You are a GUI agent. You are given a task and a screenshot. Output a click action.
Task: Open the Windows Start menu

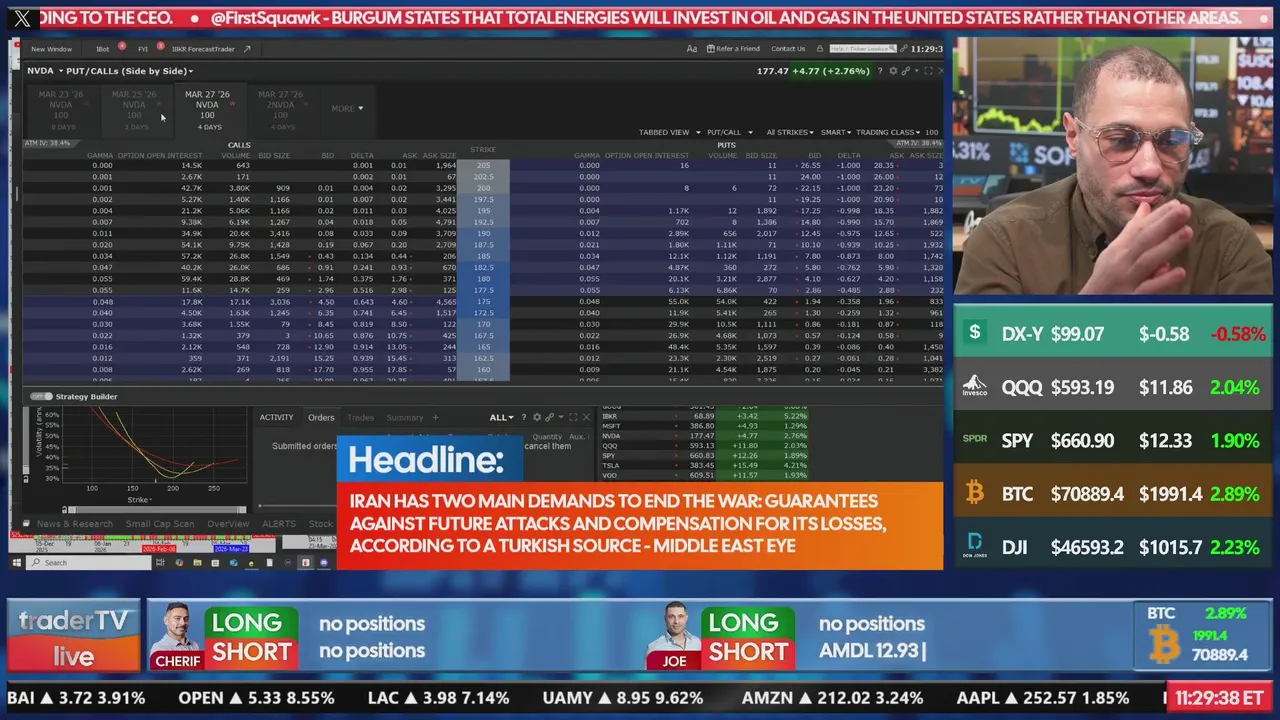click(16, 563)
